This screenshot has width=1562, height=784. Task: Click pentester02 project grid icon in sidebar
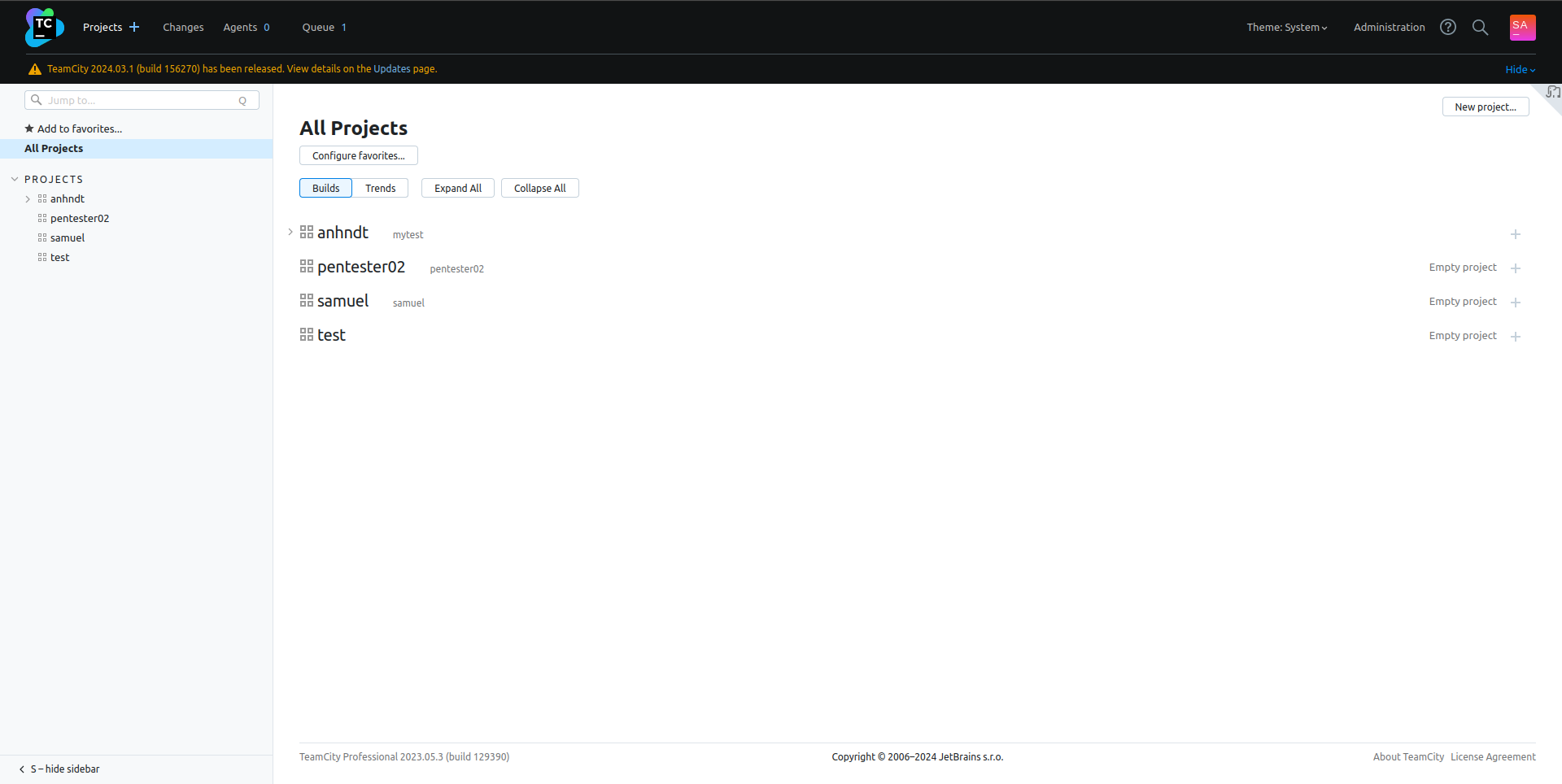42,218
